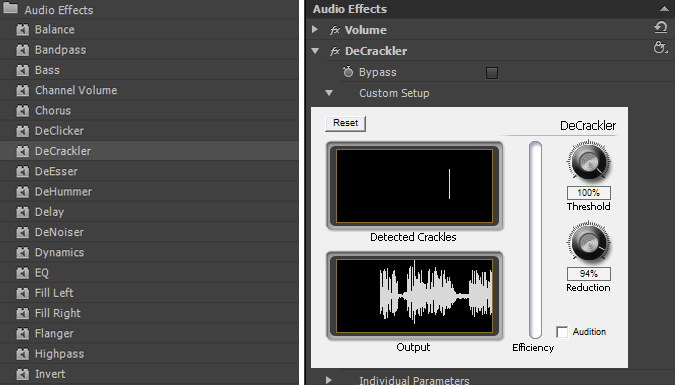Click the Output waveform display
Image resolution: width=675 pixels, height=385 pixels.
(x=414, y=296)
